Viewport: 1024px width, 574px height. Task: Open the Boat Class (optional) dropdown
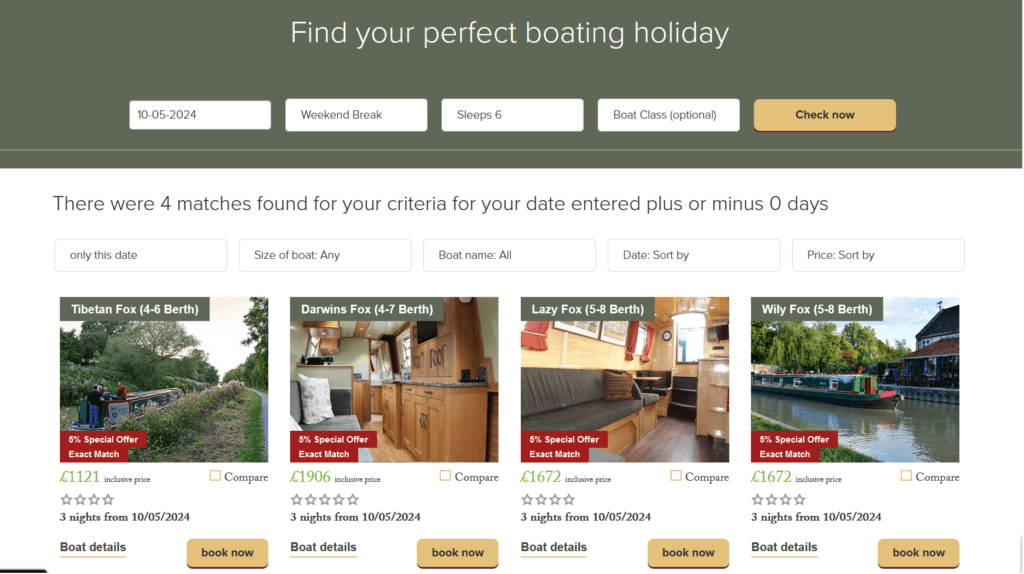668,115
